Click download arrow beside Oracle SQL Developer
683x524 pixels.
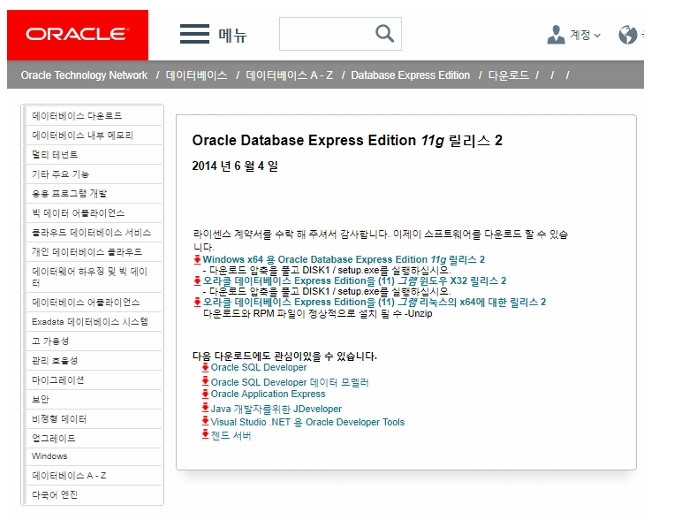click(x=205, y=368)
